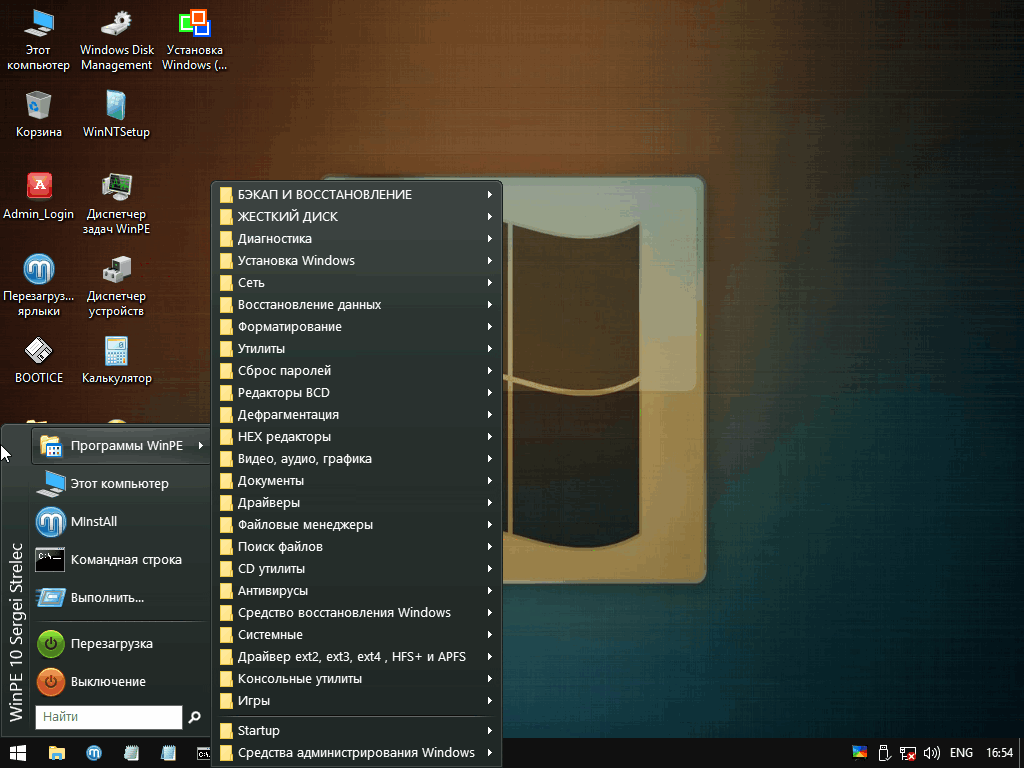Select the Дефрагментация menu entry
The width and height of the screenshot is (1024, 768).
pos(357,415)
